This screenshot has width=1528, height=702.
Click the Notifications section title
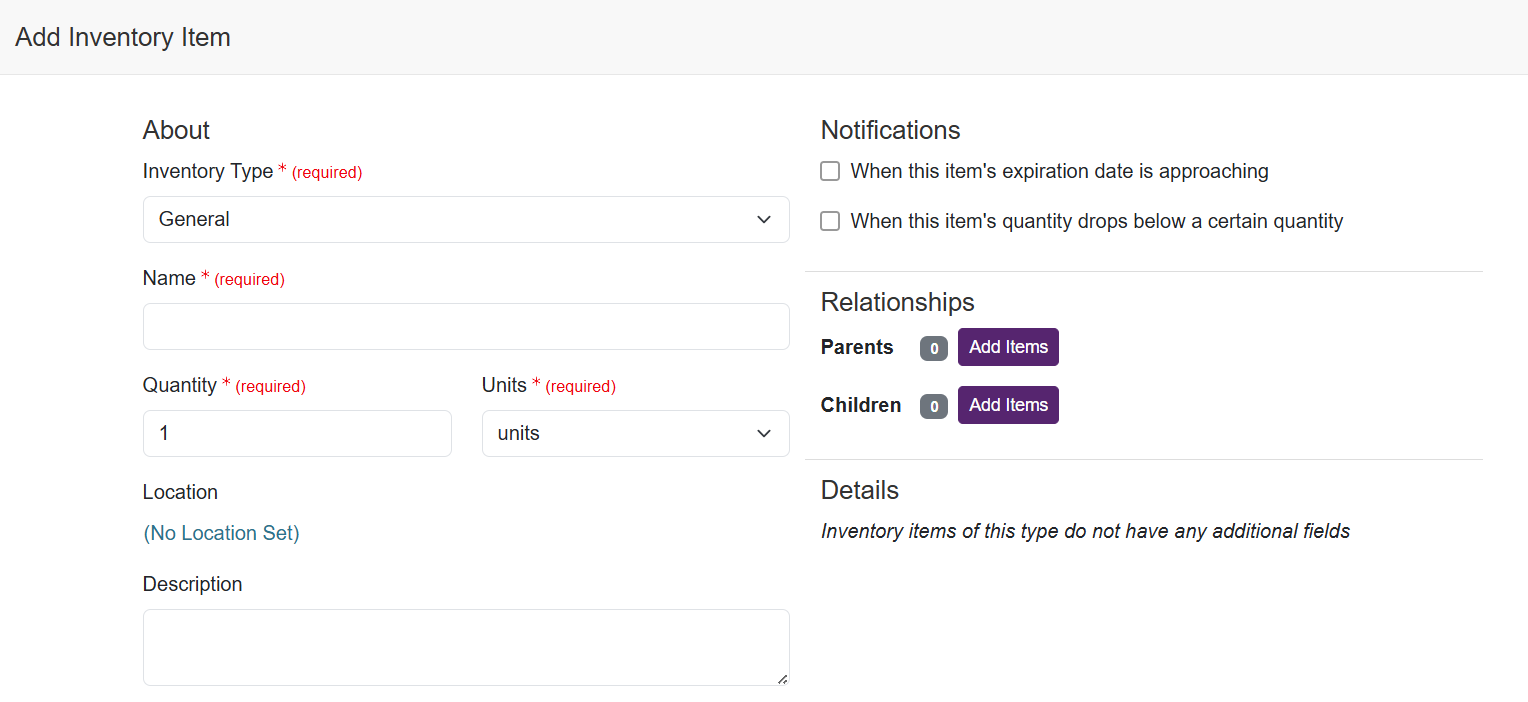(890, 130)
